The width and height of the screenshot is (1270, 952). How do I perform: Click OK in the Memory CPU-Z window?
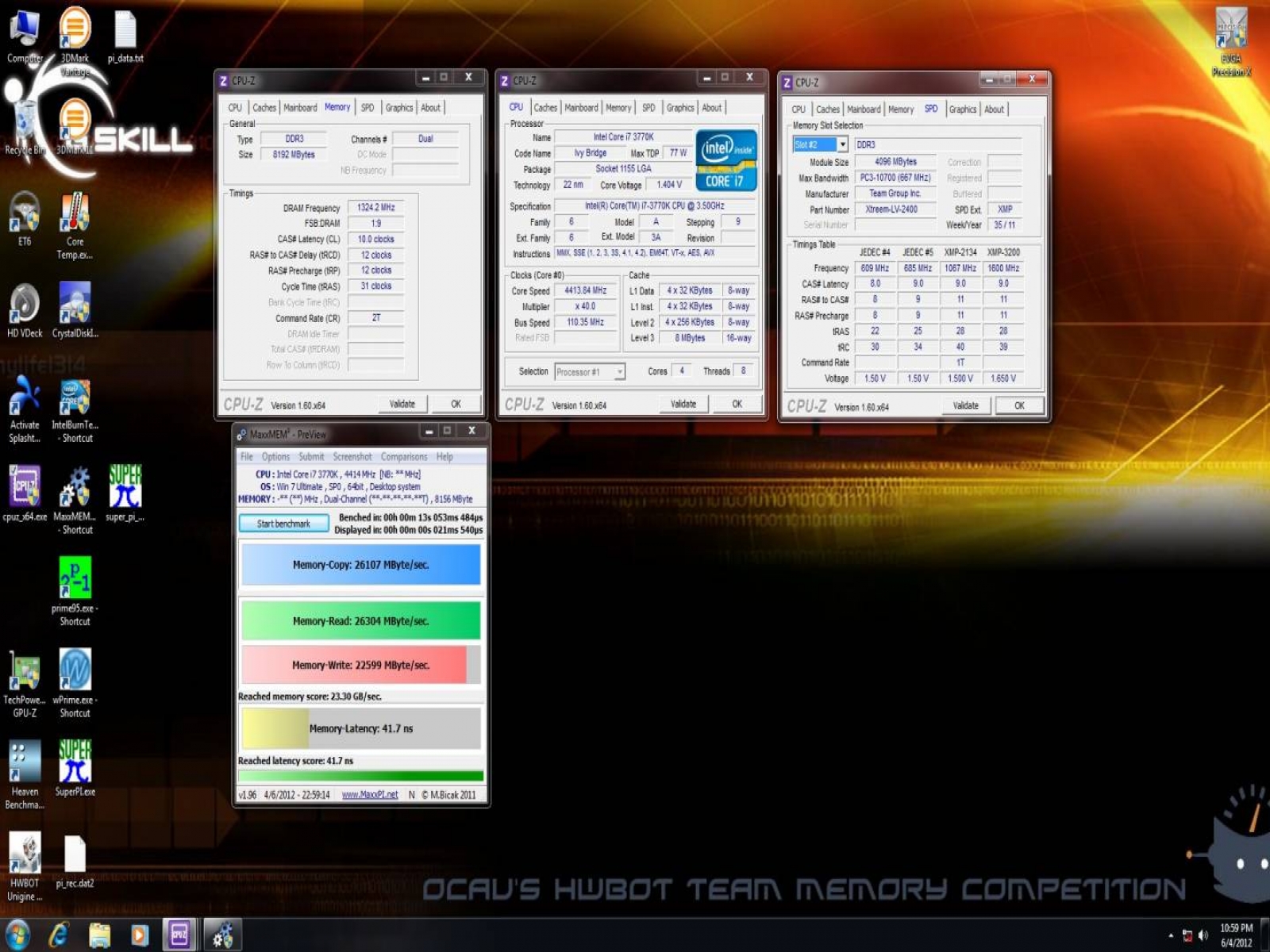pyautogui.click(x=456, y=404)
